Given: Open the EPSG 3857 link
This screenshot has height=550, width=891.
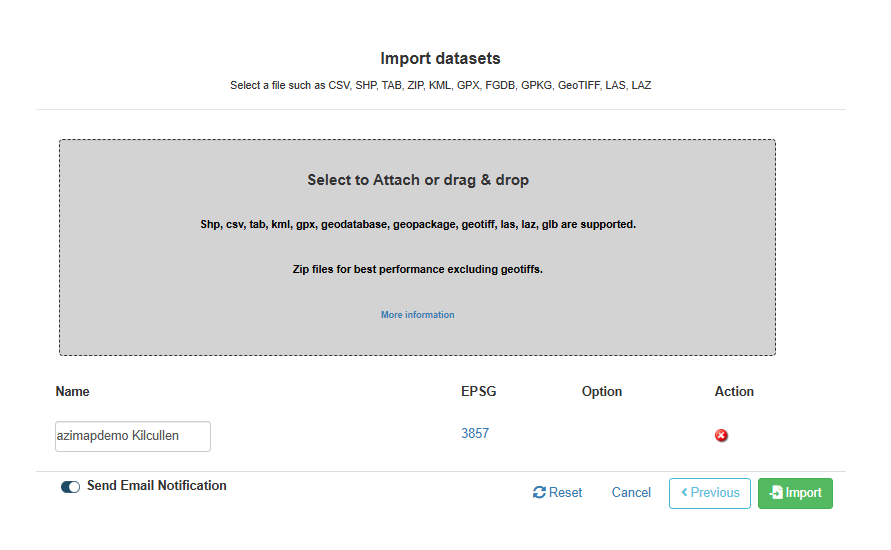Looking at the screenshot, I should tap(475, 434).
